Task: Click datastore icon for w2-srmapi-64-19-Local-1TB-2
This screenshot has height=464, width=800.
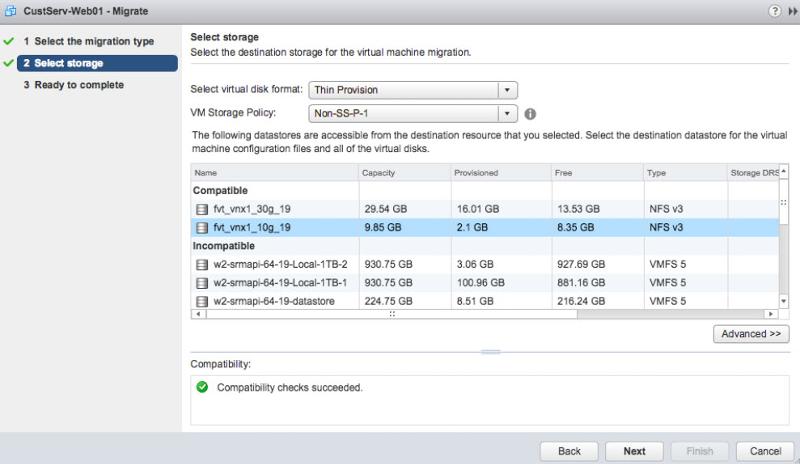Action: (x=202, y=264)
